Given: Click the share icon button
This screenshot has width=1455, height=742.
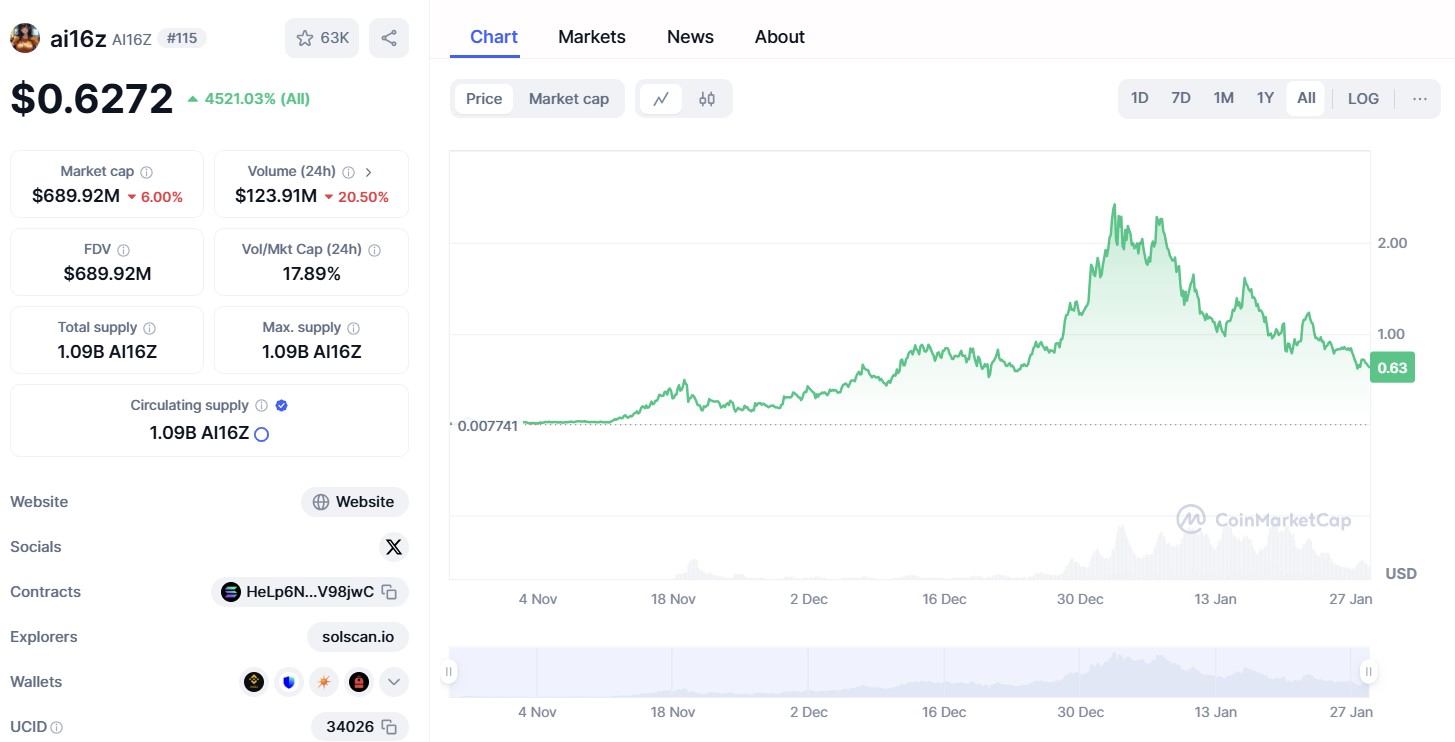Looking at the screenshot, I should [389, 38].
